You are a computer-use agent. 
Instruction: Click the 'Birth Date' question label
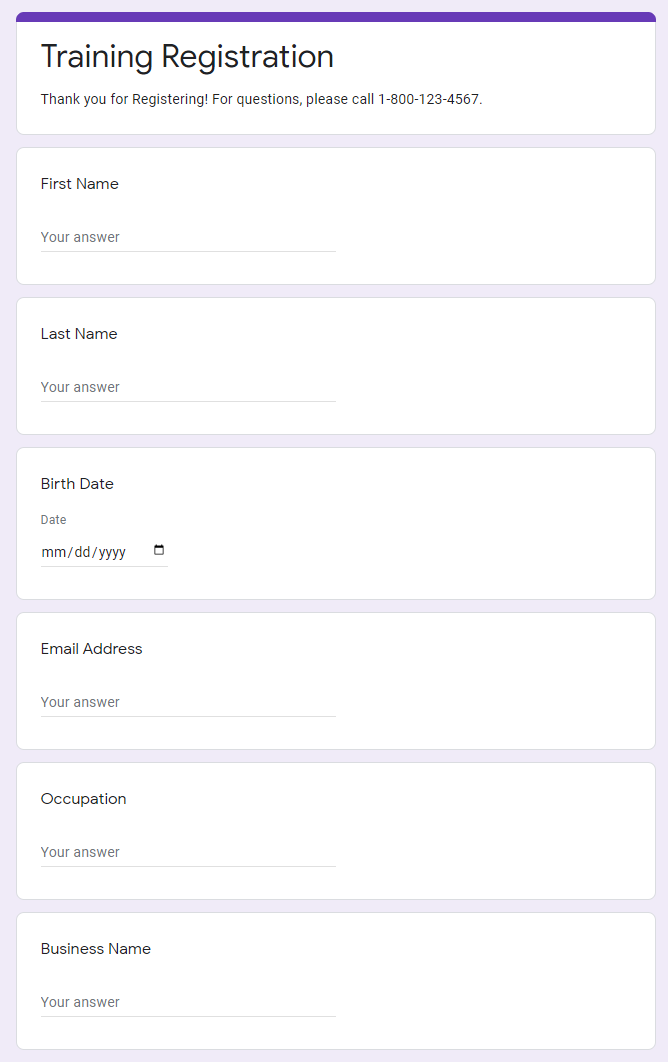click(77, 484)
